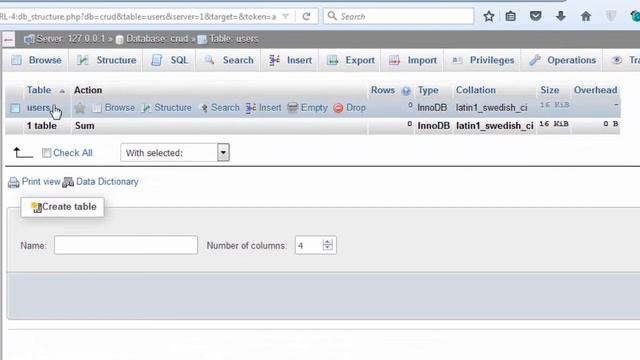This screenshot has height=360, width=640.
Task: Open the downloads arrow icon
Action: [561, 16]
